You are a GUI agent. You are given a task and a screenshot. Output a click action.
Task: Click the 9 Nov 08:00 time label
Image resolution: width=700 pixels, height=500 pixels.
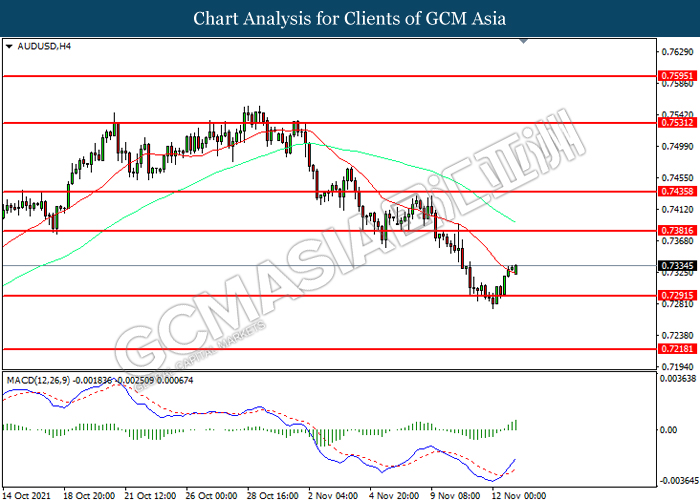[455, 496]
